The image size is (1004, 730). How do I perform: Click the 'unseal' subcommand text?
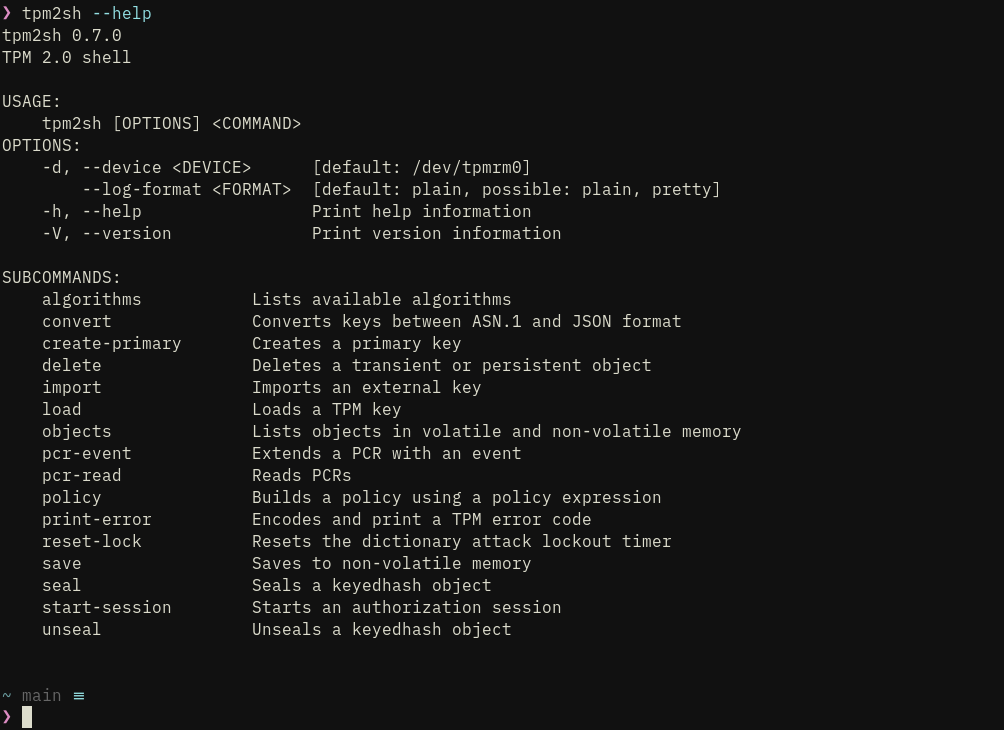(x=72, y=629)
